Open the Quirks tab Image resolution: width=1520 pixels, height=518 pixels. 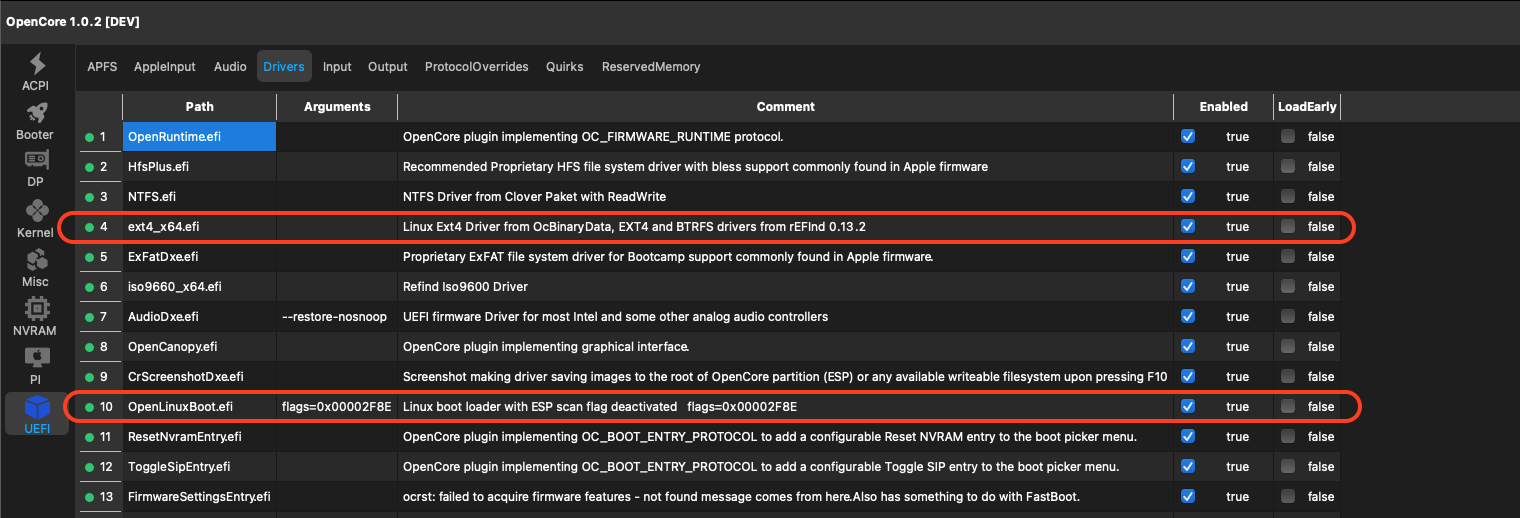[564, 67]
